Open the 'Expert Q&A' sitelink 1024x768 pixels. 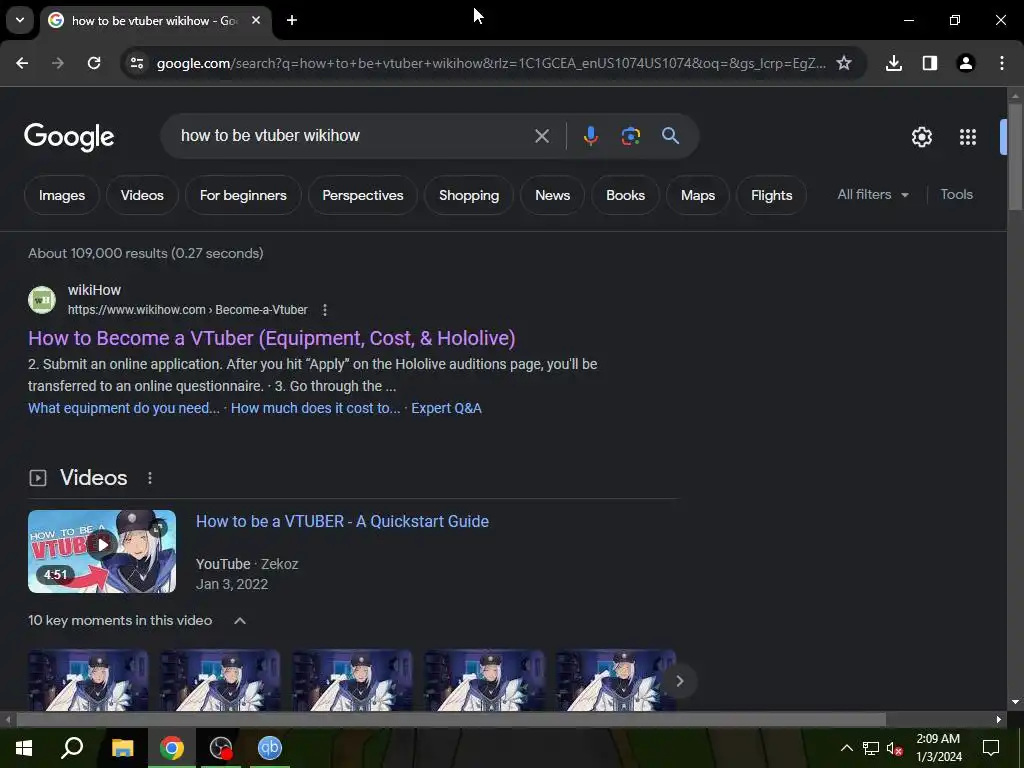pyautogui.click(x=447, y=408)
